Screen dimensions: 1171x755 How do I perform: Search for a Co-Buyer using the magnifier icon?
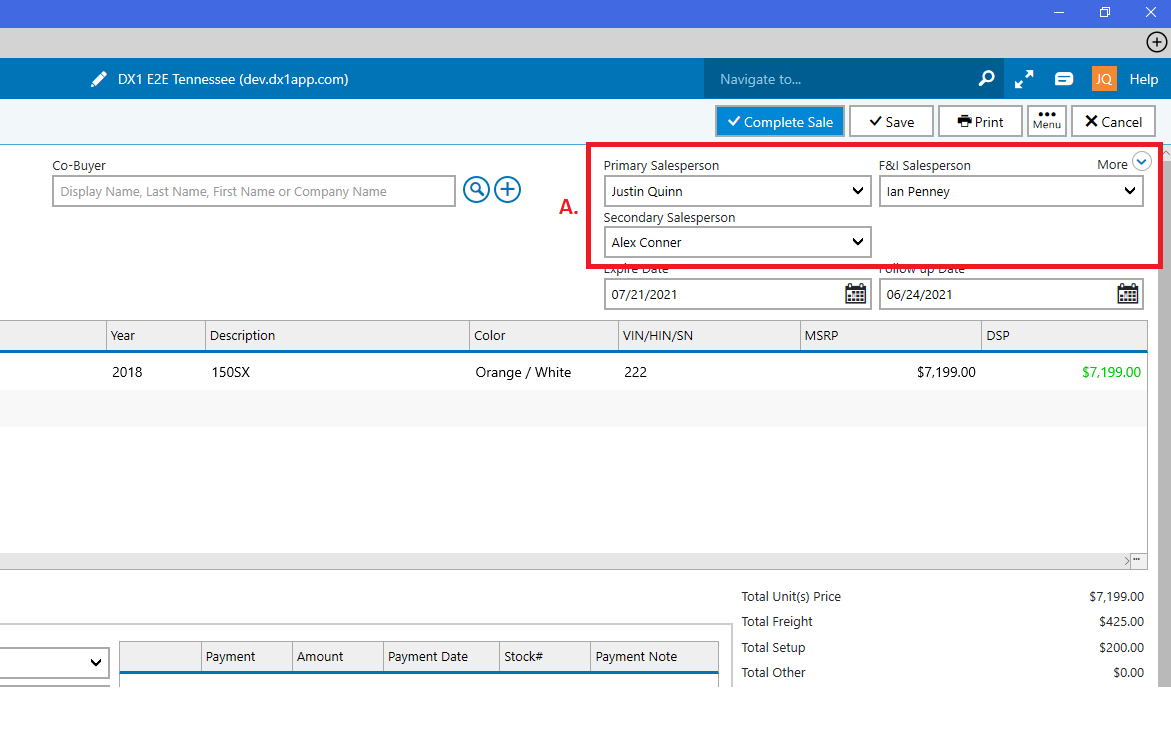pyautogui.click(x=476, y=190)
